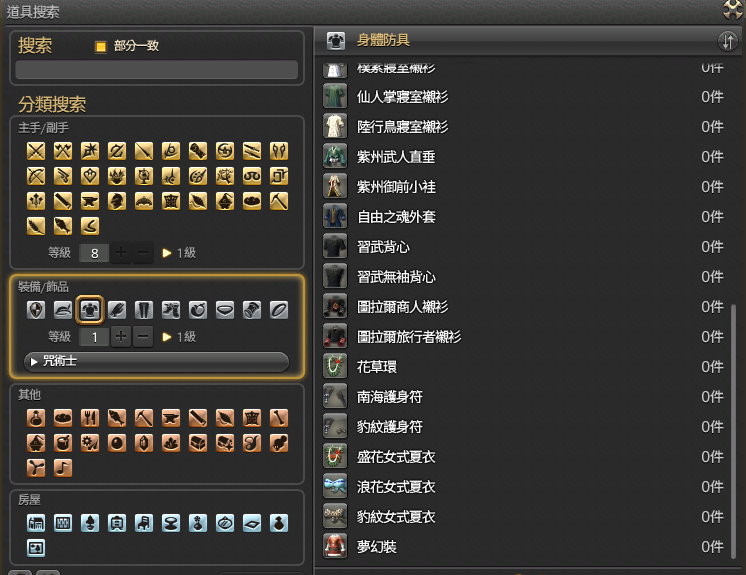Choose the necklace accessory category

(225, 310)
